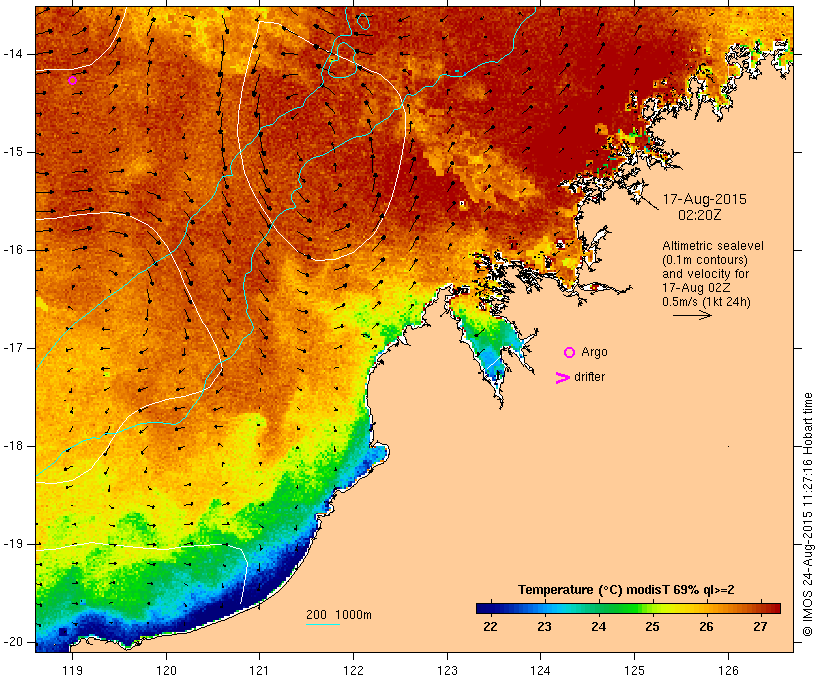Click the colorbar tick value 23
The width and height of the screenshot is (820, 680).
[x=544, y=627]
